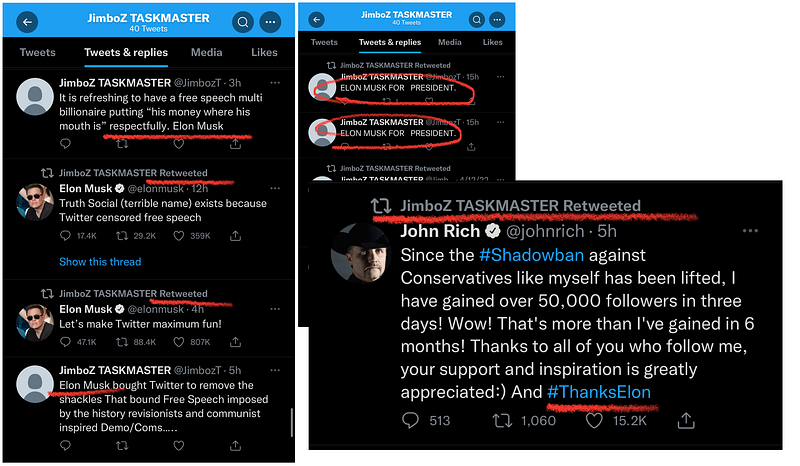Select Tweets tab in left panel

(37, 52)
